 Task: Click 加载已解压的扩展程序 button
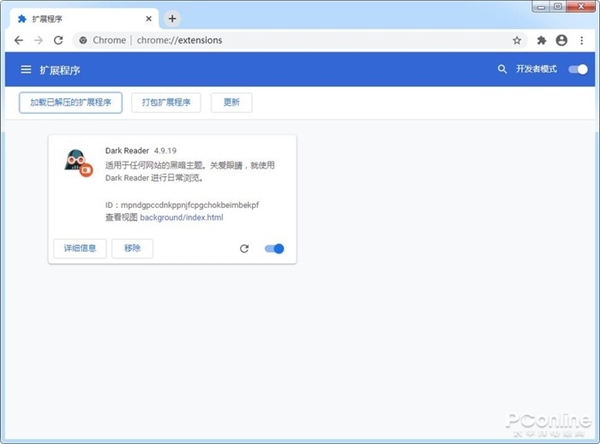point(70,102)
